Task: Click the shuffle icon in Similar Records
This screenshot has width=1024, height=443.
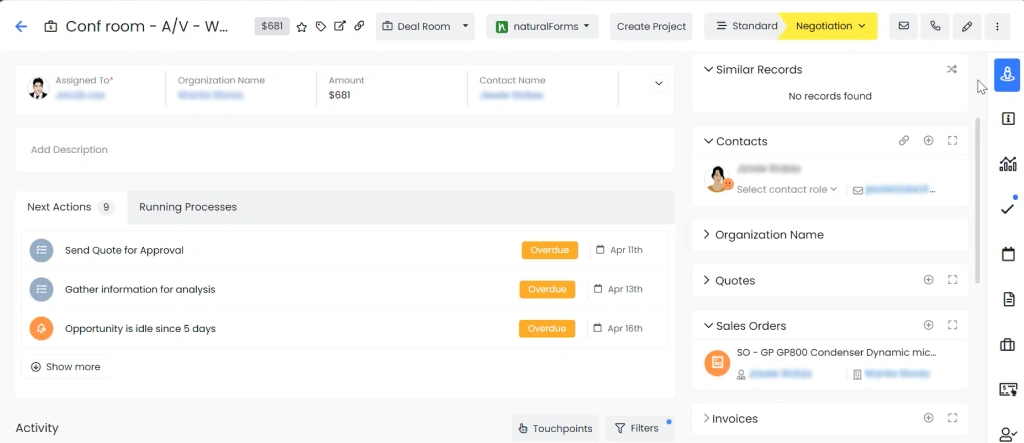Action: click(952, 69)
